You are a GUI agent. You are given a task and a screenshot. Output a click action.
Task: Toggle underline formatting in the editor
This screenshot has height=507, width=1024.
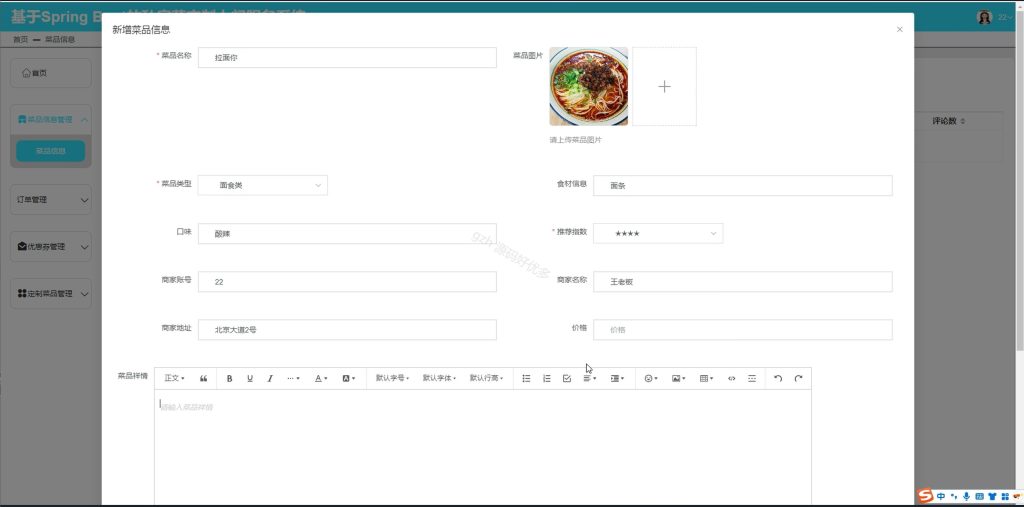[x=249, y=378]
